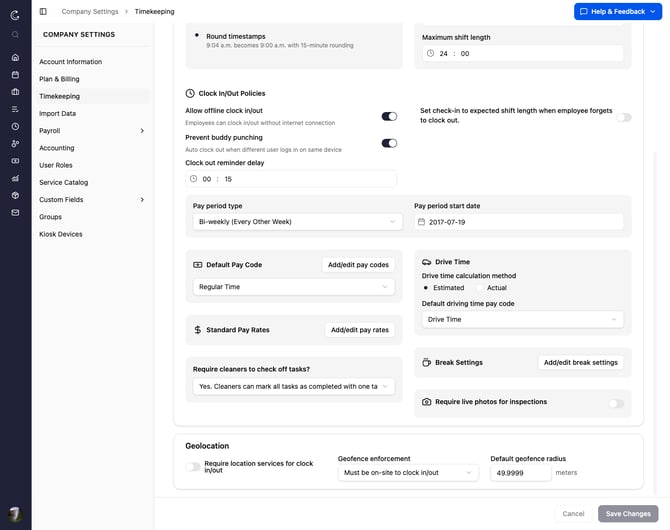670x530 pixels.
Task: Open search from the left sidebar
Action: (x=15, y=35)
